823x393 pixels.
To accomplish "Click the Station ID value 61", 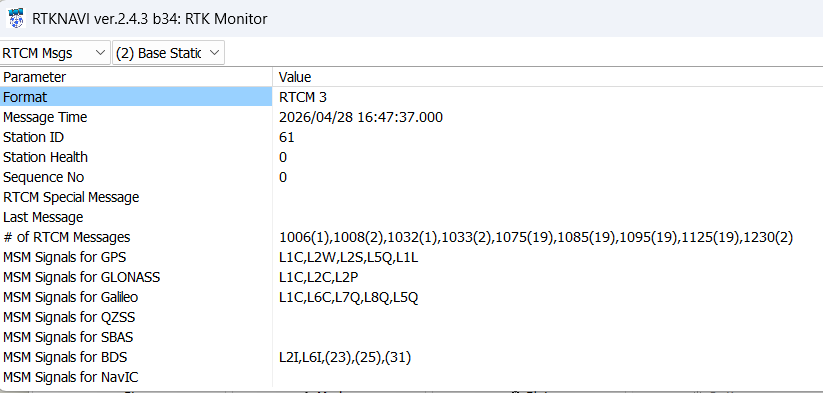I will (287, 137).
